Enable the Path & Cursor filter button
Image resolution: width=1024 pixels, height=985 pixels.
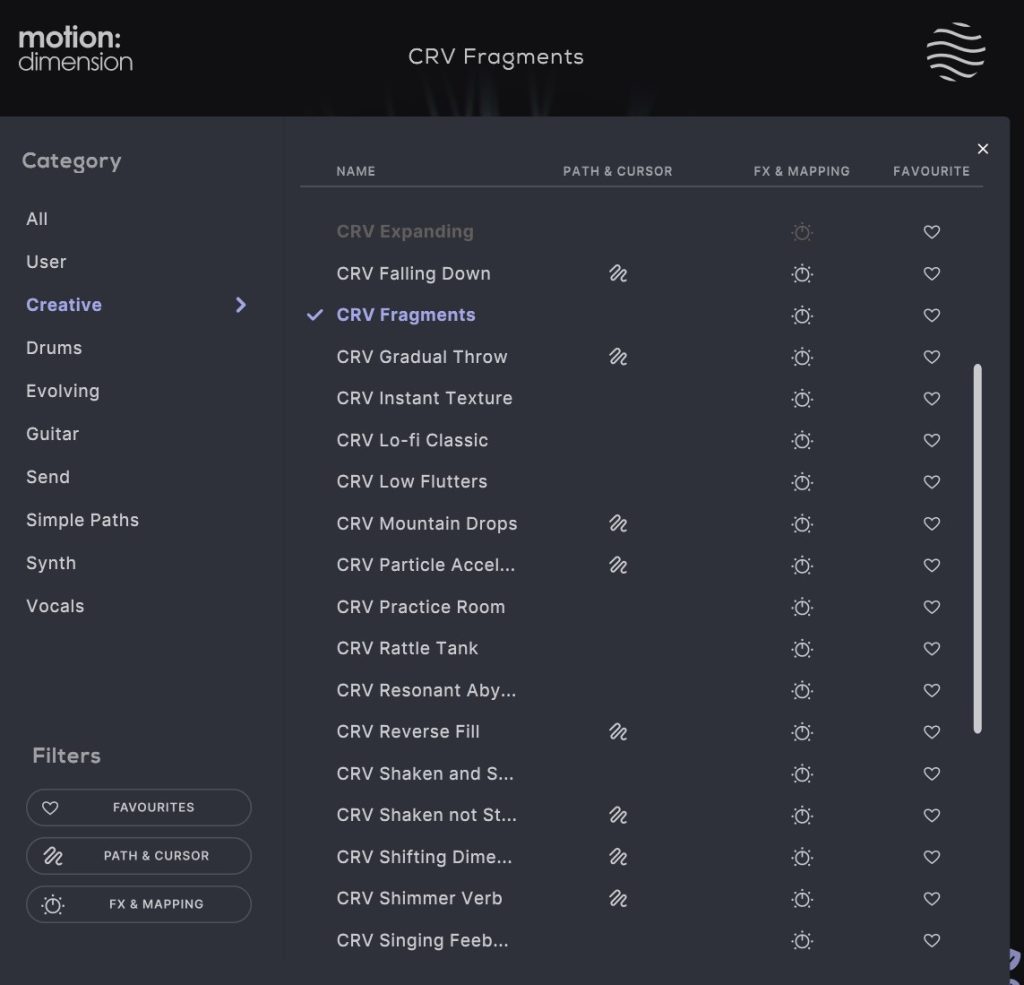point(138,856)
